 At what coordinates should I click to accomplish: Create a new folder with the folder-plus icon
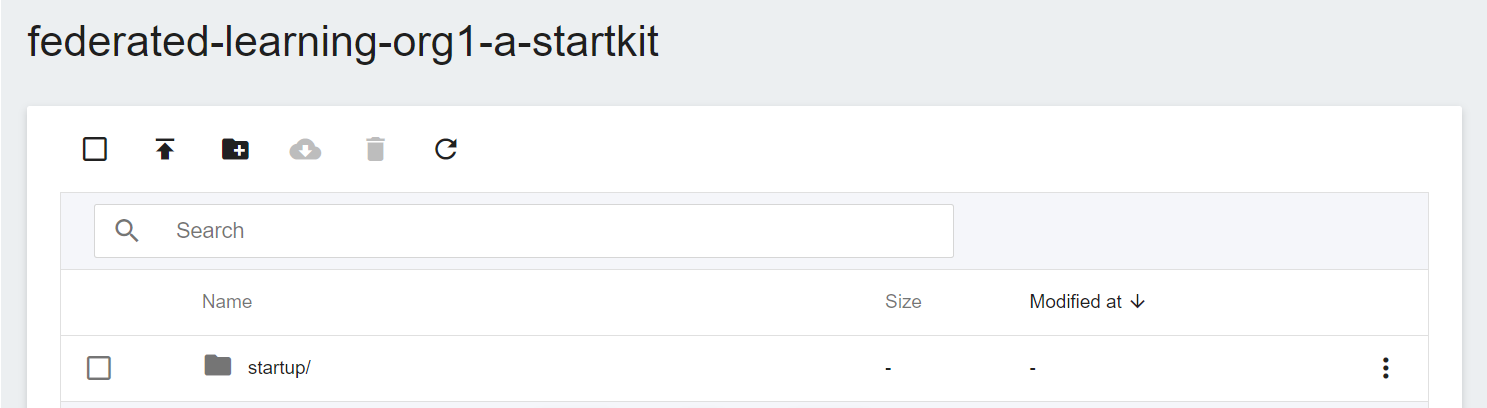point(235,150)
